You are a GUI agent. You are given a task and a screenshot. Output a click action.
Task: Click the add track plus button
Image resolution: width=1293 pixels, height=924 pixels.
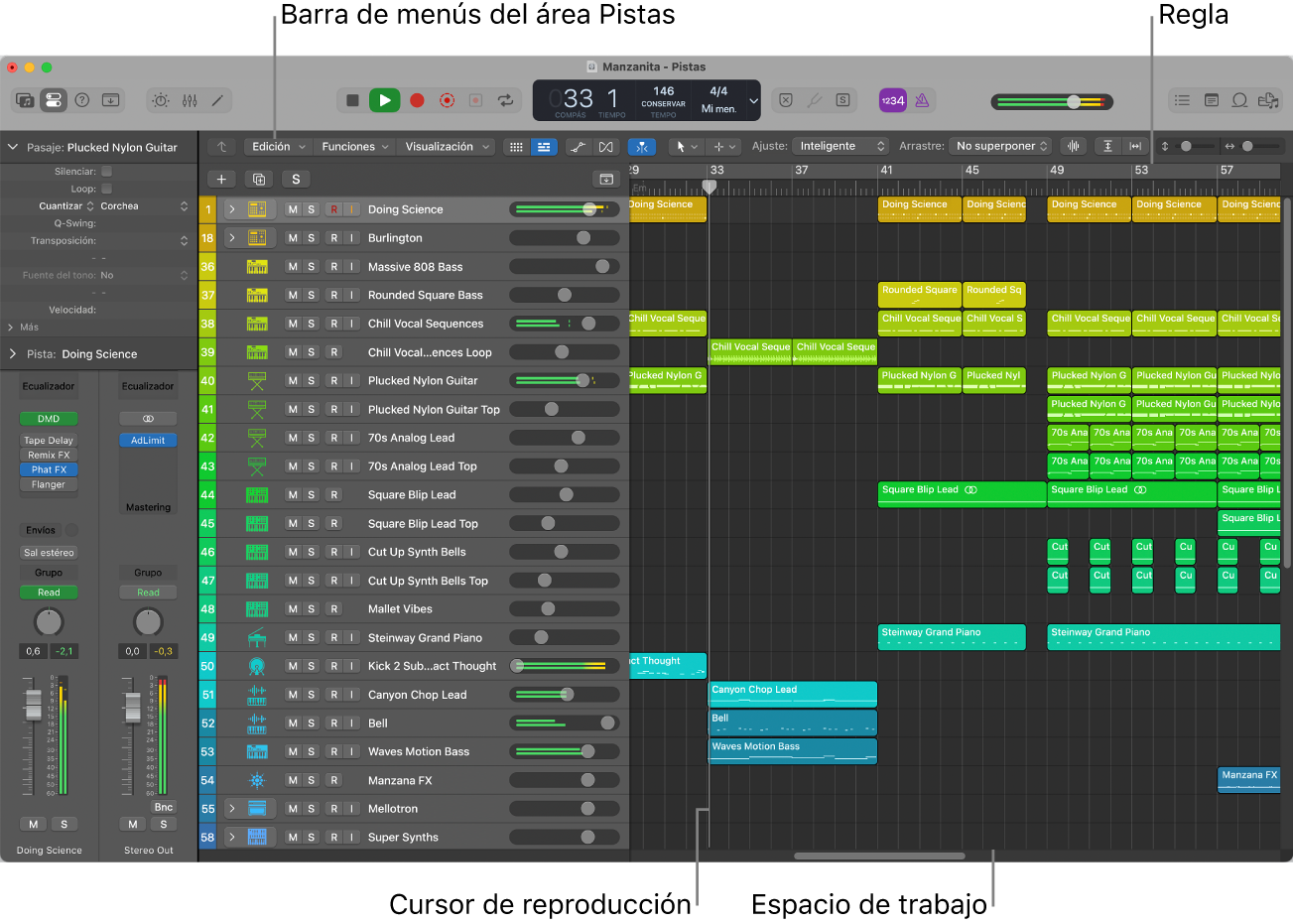[x=221, y=179]
